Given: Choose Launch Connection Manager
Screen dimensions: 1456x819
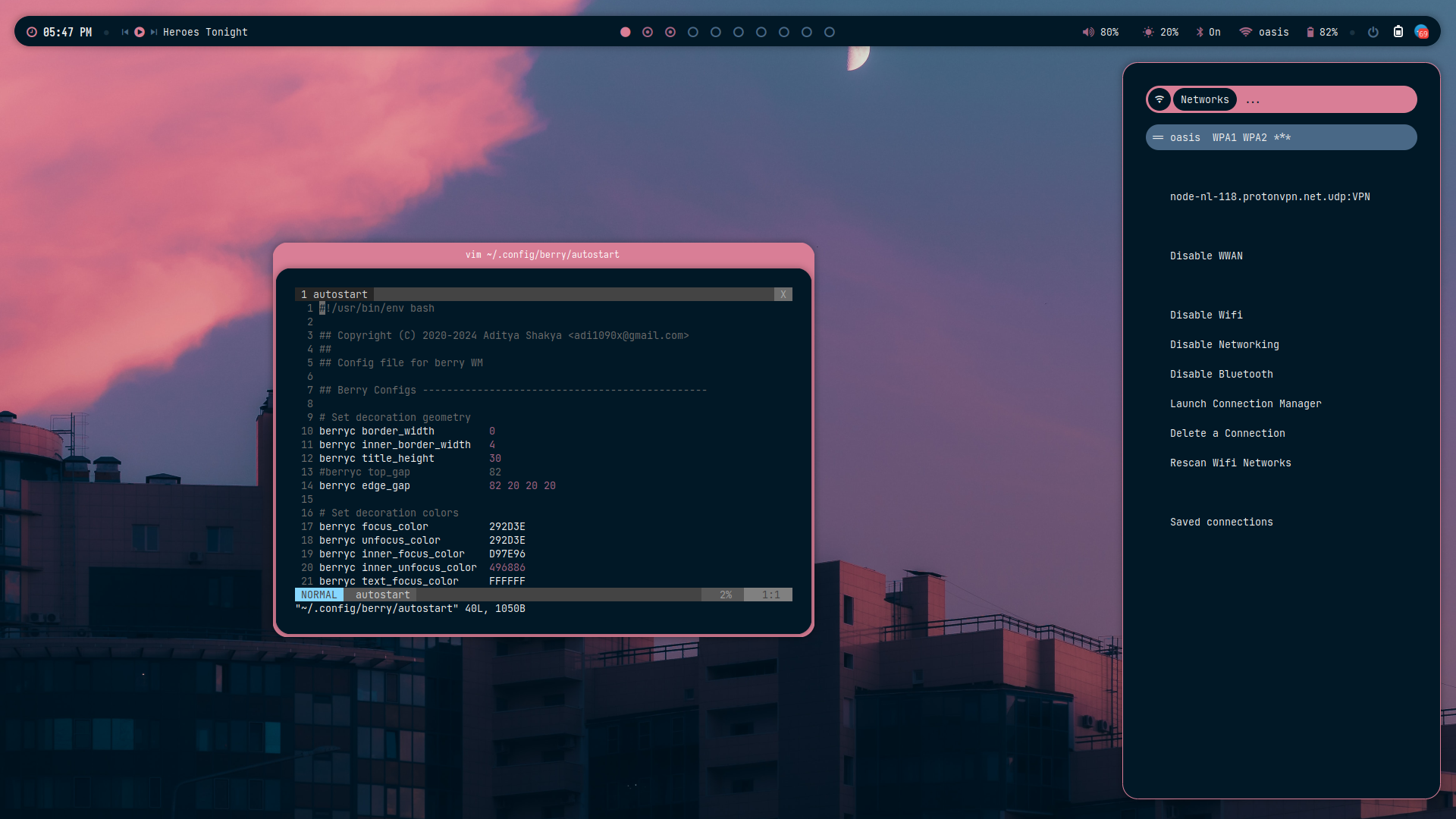Looking at the screenshot, I should pos(1245,403).
